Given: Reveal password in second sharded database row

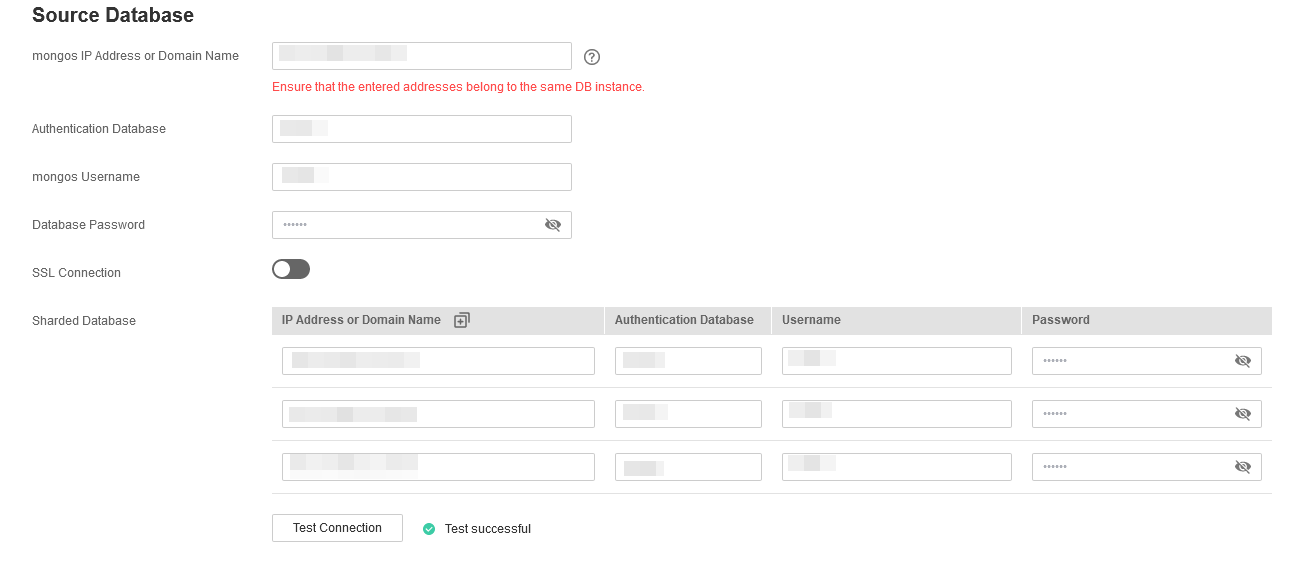Looking at the screenshot, I should pos(1243,414).
